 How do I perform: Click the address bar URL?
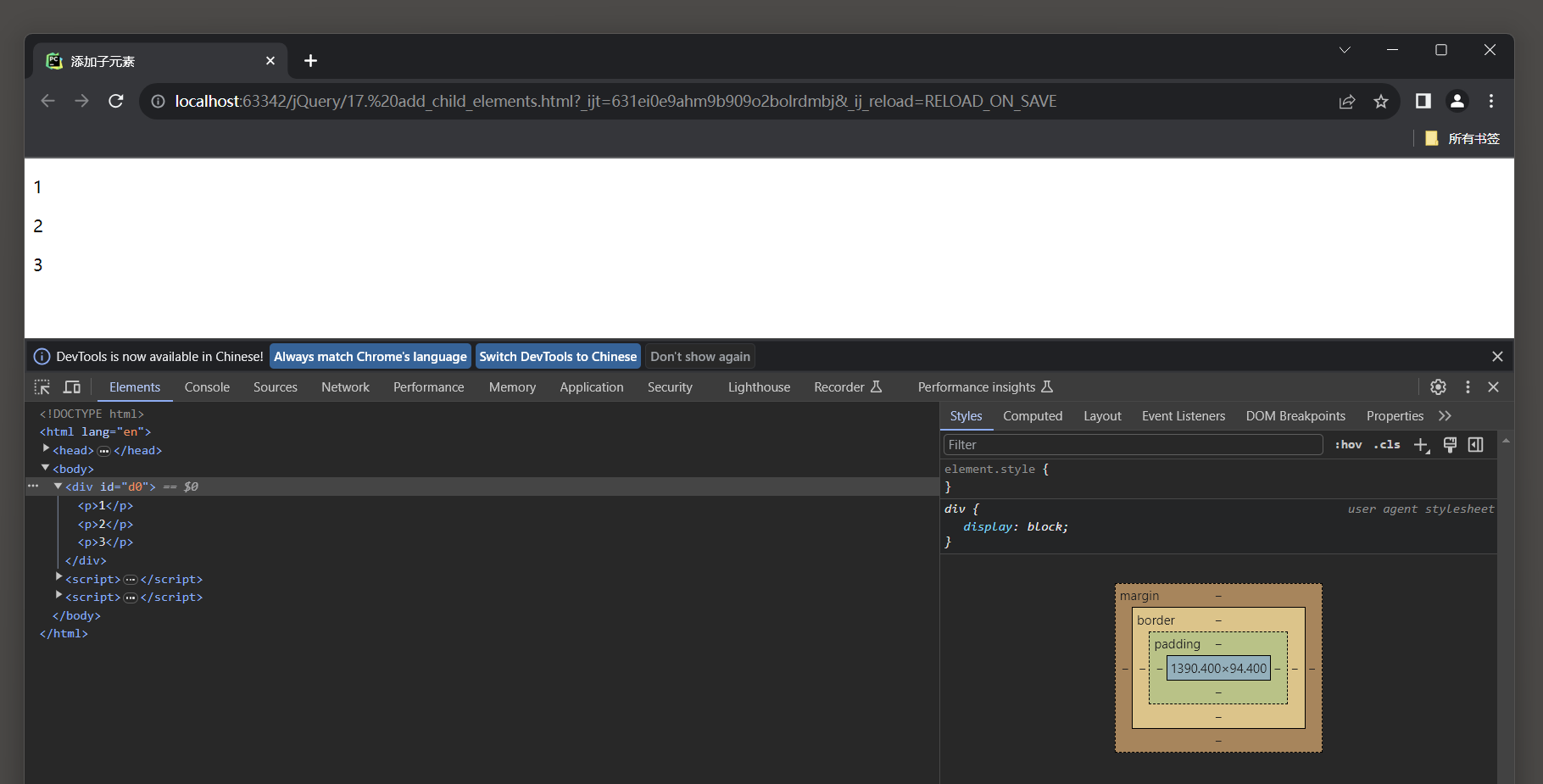(x=616, y=102)
